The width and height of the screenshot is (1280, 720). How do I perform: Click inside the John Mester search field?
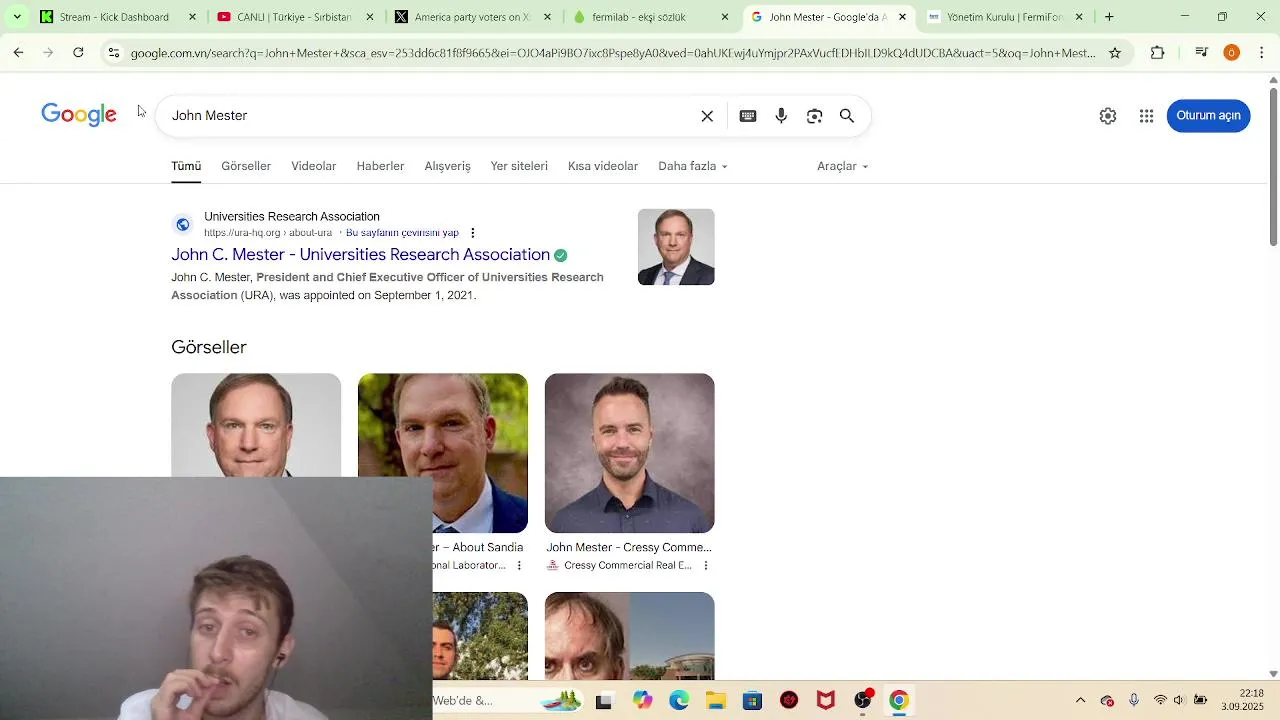pos(430,116)
